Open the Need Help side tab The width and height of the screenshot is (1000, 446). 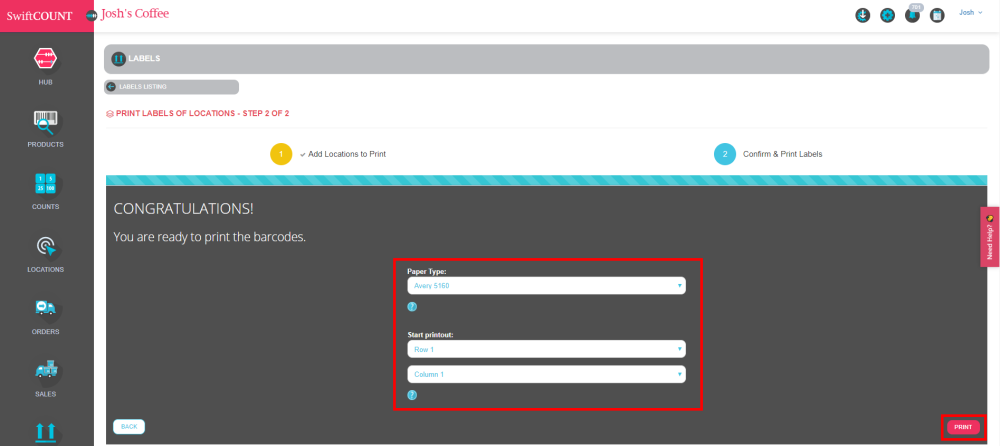[x=990, y=237]
